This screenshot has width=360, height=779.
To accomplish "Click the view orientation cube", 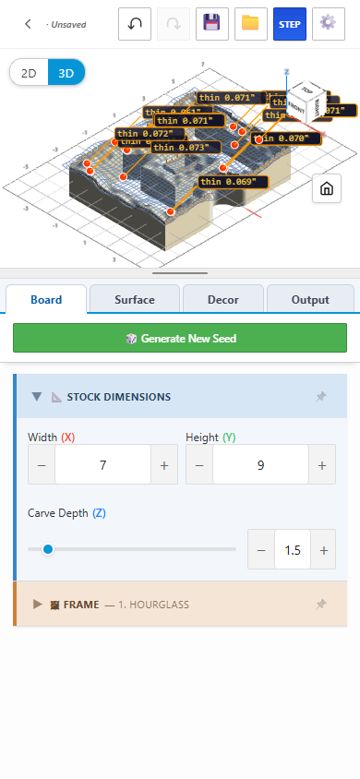I will pyautogui.click(x=306, y=103).
